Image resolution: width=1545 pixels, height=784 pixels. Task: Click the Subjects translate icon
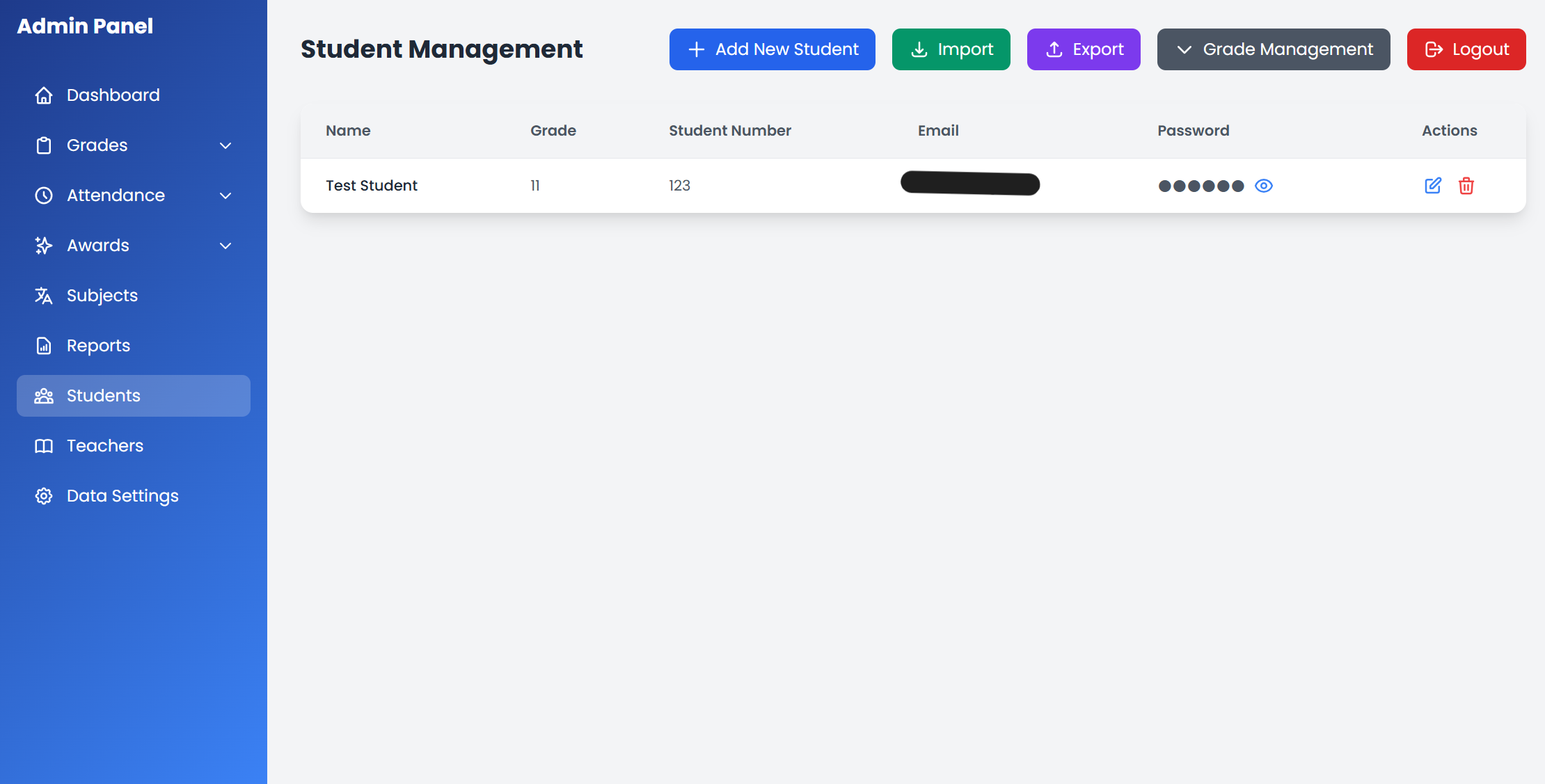pos(44,296)
